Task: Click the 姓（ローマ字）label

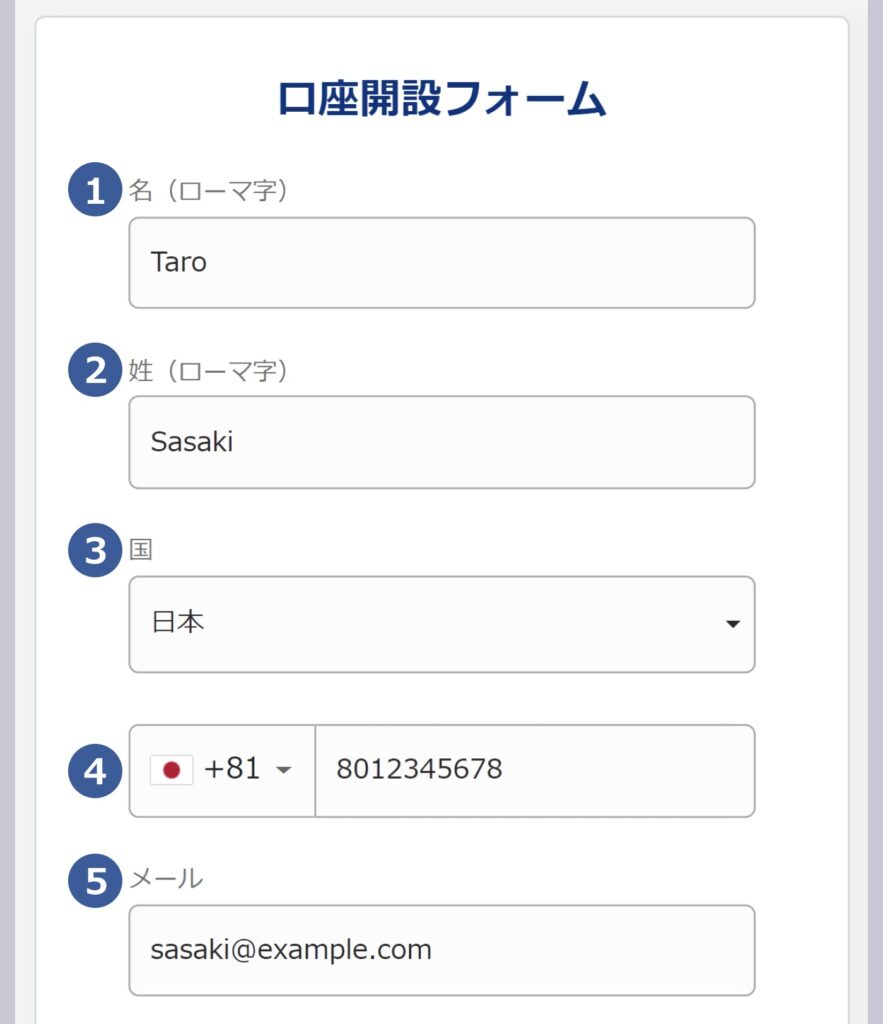Action: pyautogui.click(x=208, y=371)
